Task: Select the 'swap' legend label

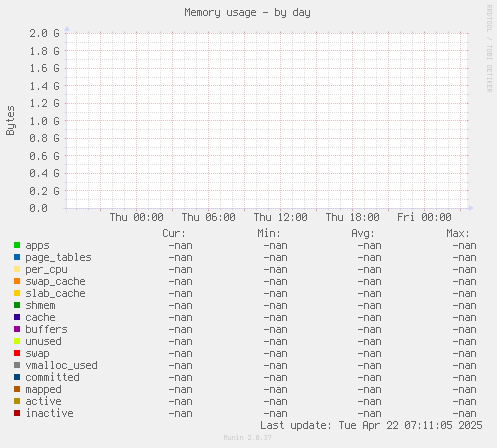Action: point(37,354)
